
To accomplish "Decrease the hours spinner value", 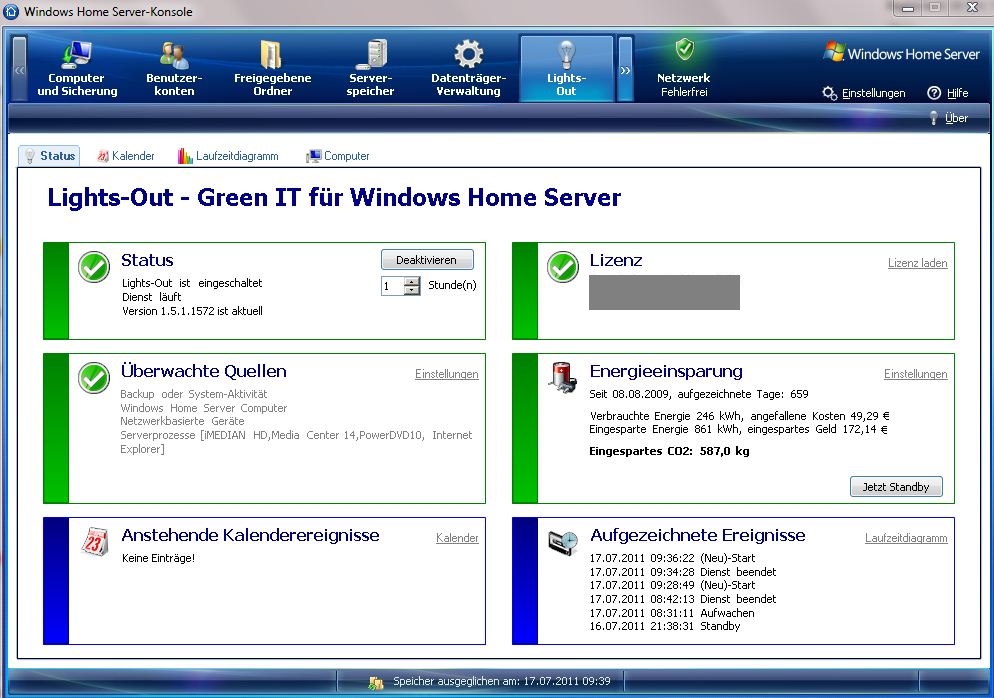I will [x=412, y=290].
